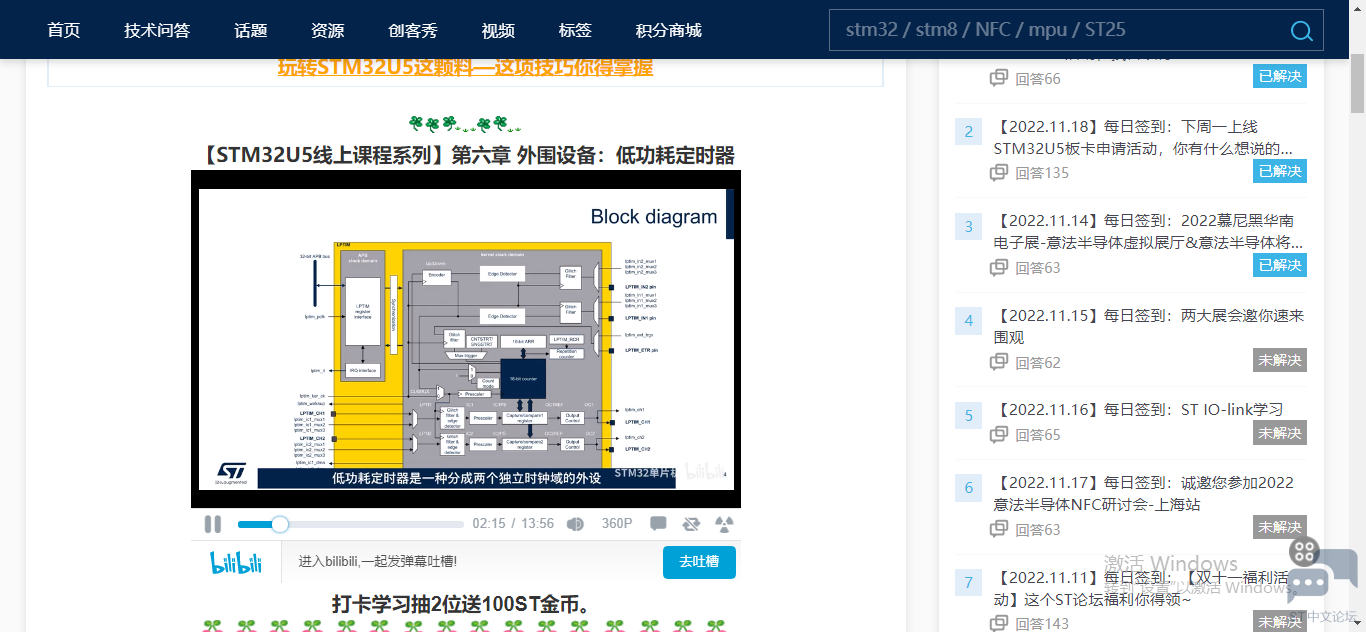
Task: Click the rank number 3 badge
Action: (x=968, y=226)
